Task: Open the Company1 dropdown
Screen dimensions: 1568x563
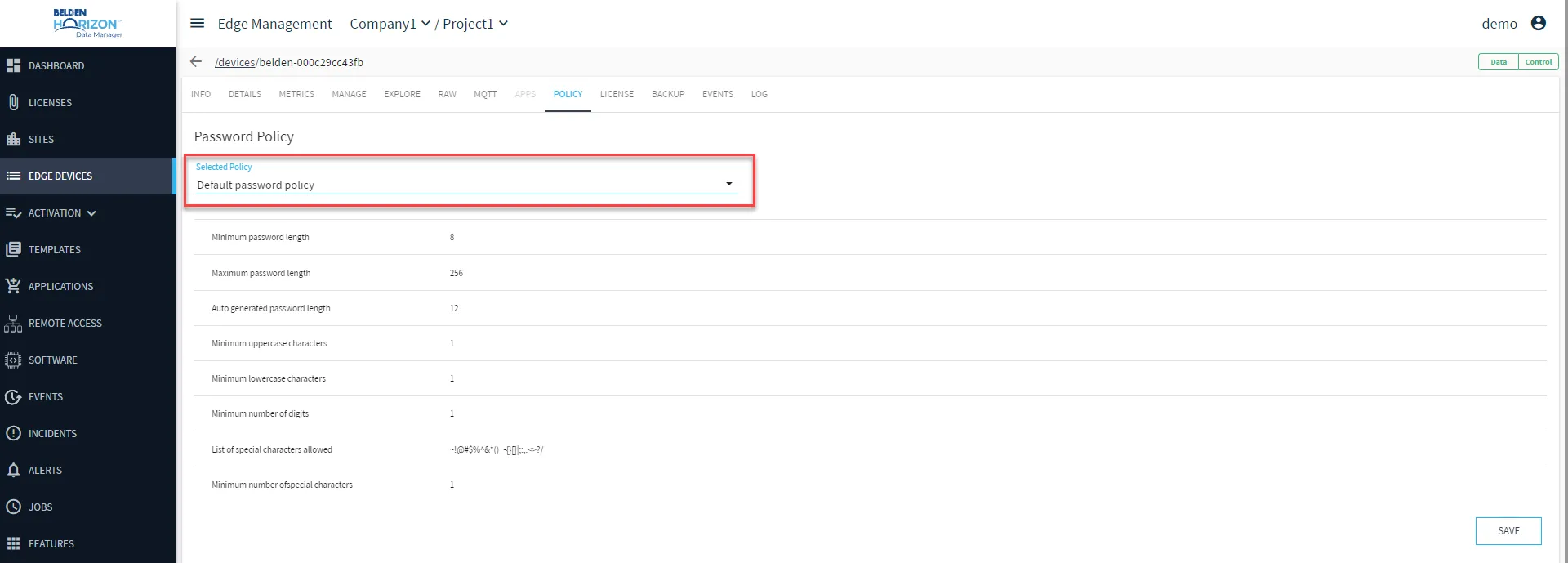Action: pyautogui.click(x=390, y=24)
